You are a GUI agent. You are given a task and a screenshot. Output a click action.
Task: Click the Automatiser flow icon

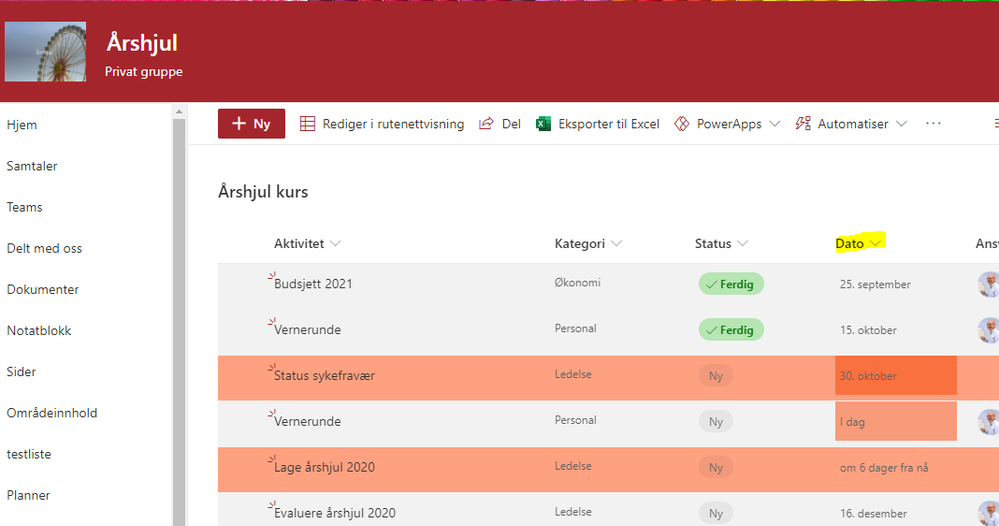pyautogui.click(x=803, y=124)
